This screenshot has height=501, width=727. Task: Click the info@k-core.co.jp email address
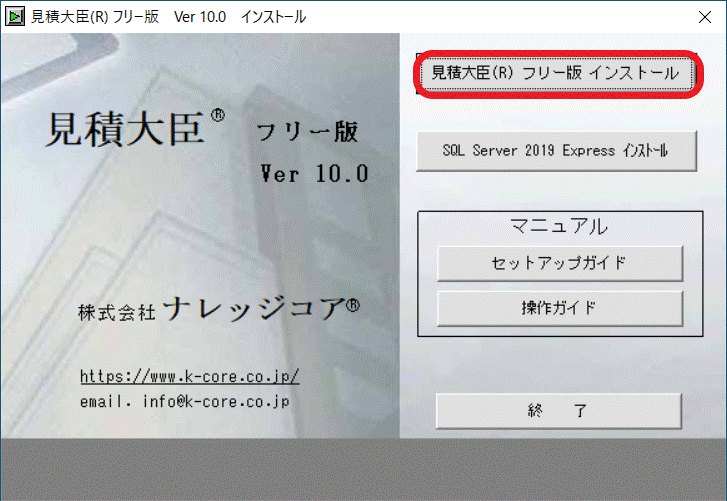pos(213,402)
